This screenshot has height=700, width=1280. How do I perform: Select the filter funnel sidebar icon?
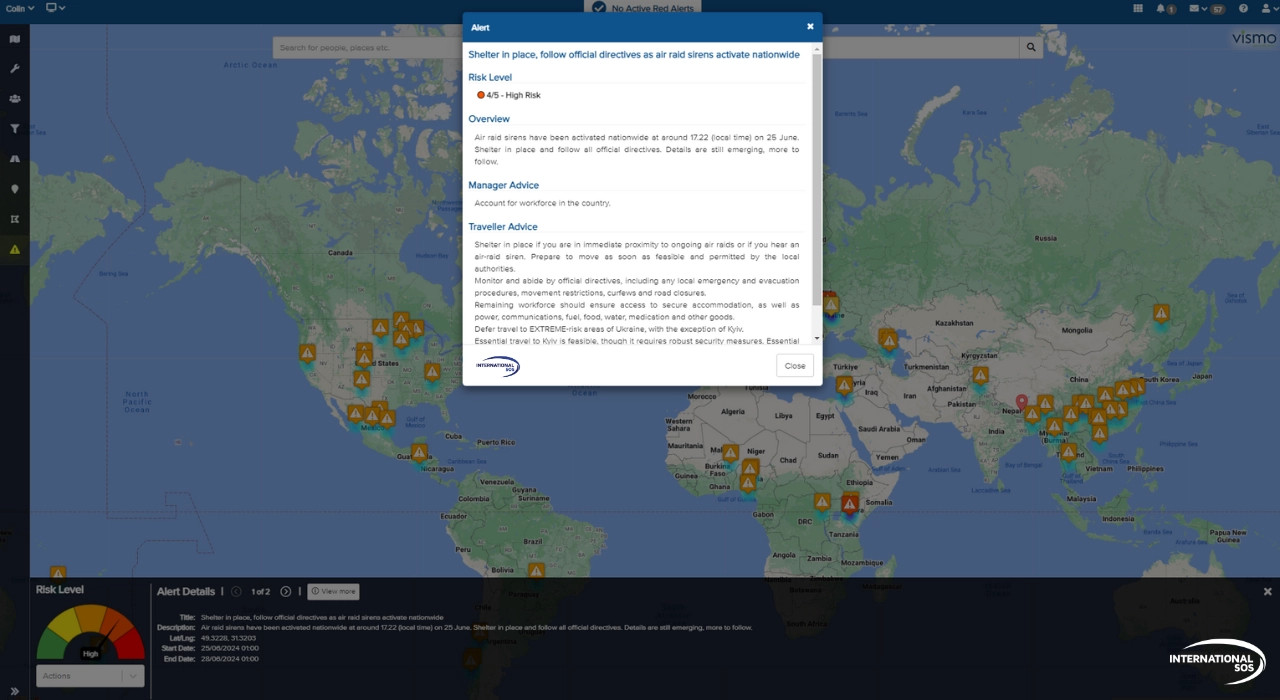click(14, 129)
